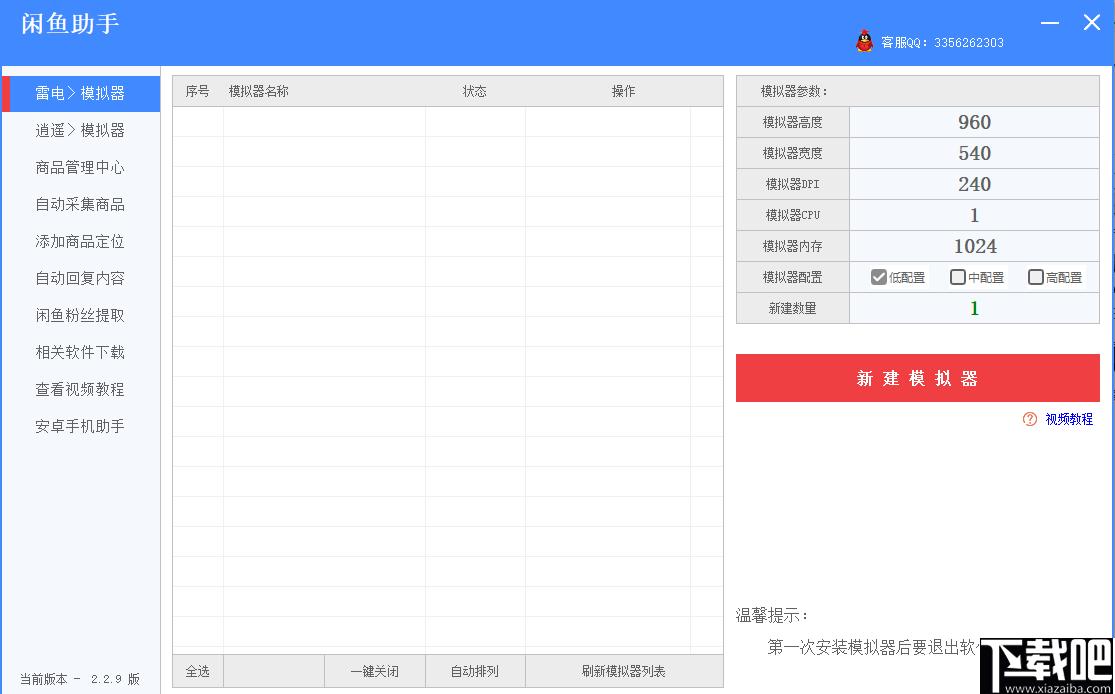
Task: Open the 视频教程 link
Action: point(1069,419)
